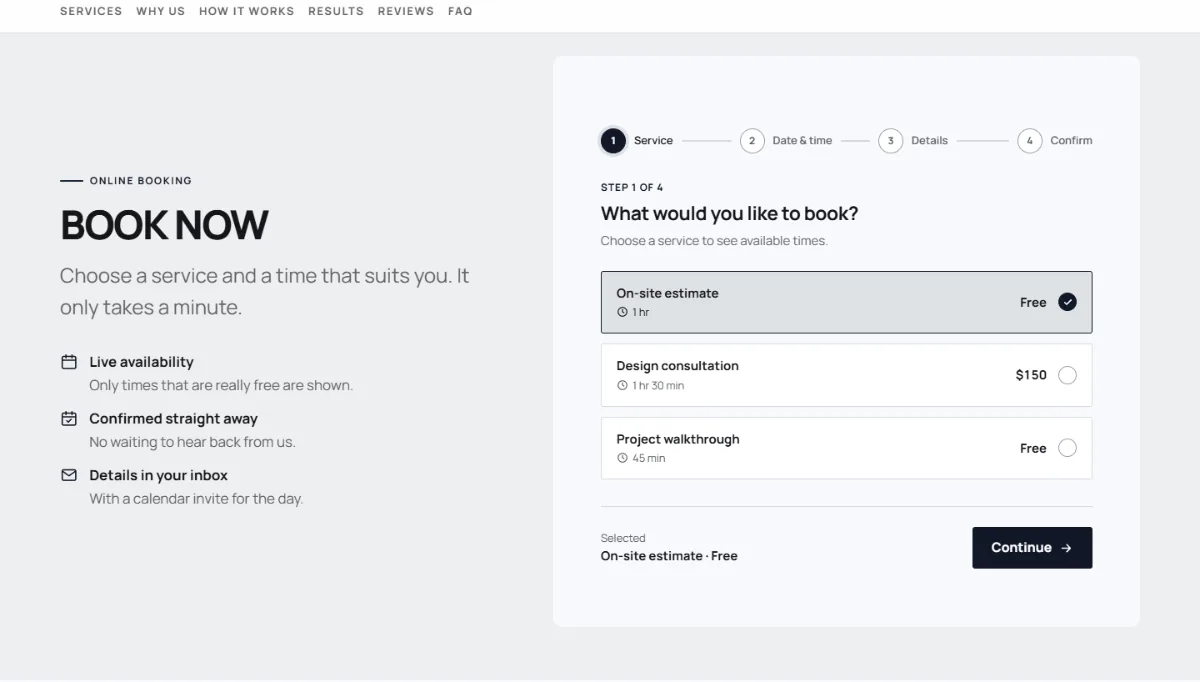The image size is (1200, 682).
Task: Click the clock icon next to 1 hr 30 min
Action: [x=622, y=385]
